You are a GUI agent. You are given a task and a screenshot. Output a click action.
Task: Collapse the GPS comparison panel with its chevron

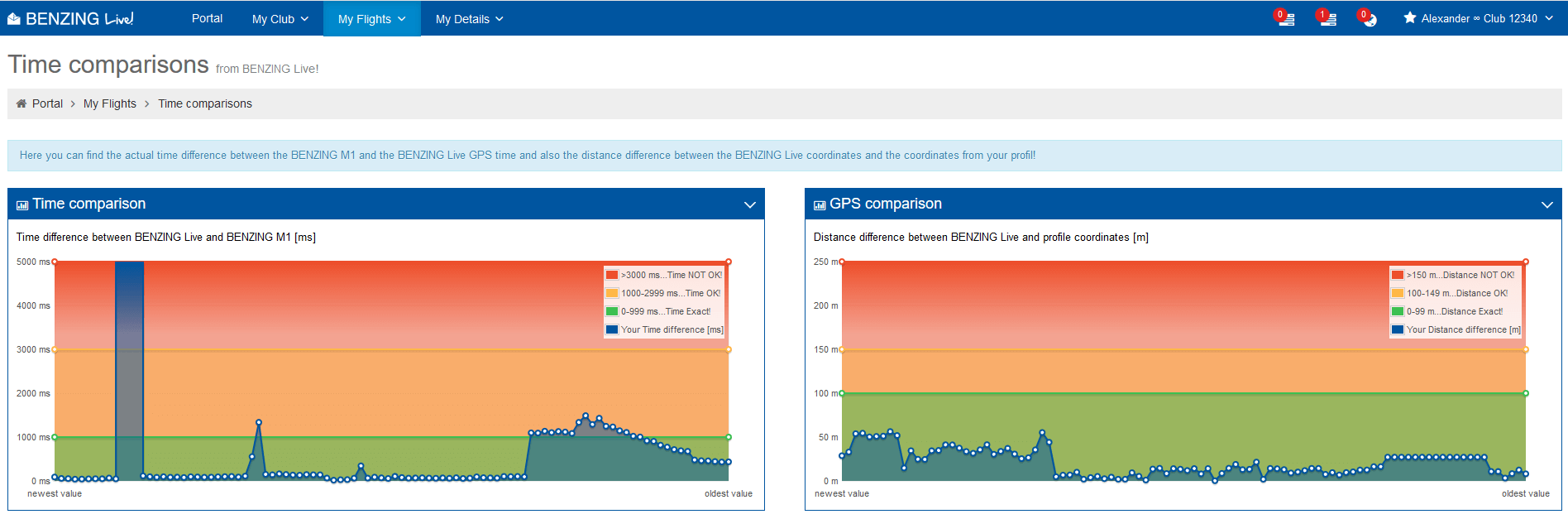pos(1547,204)
